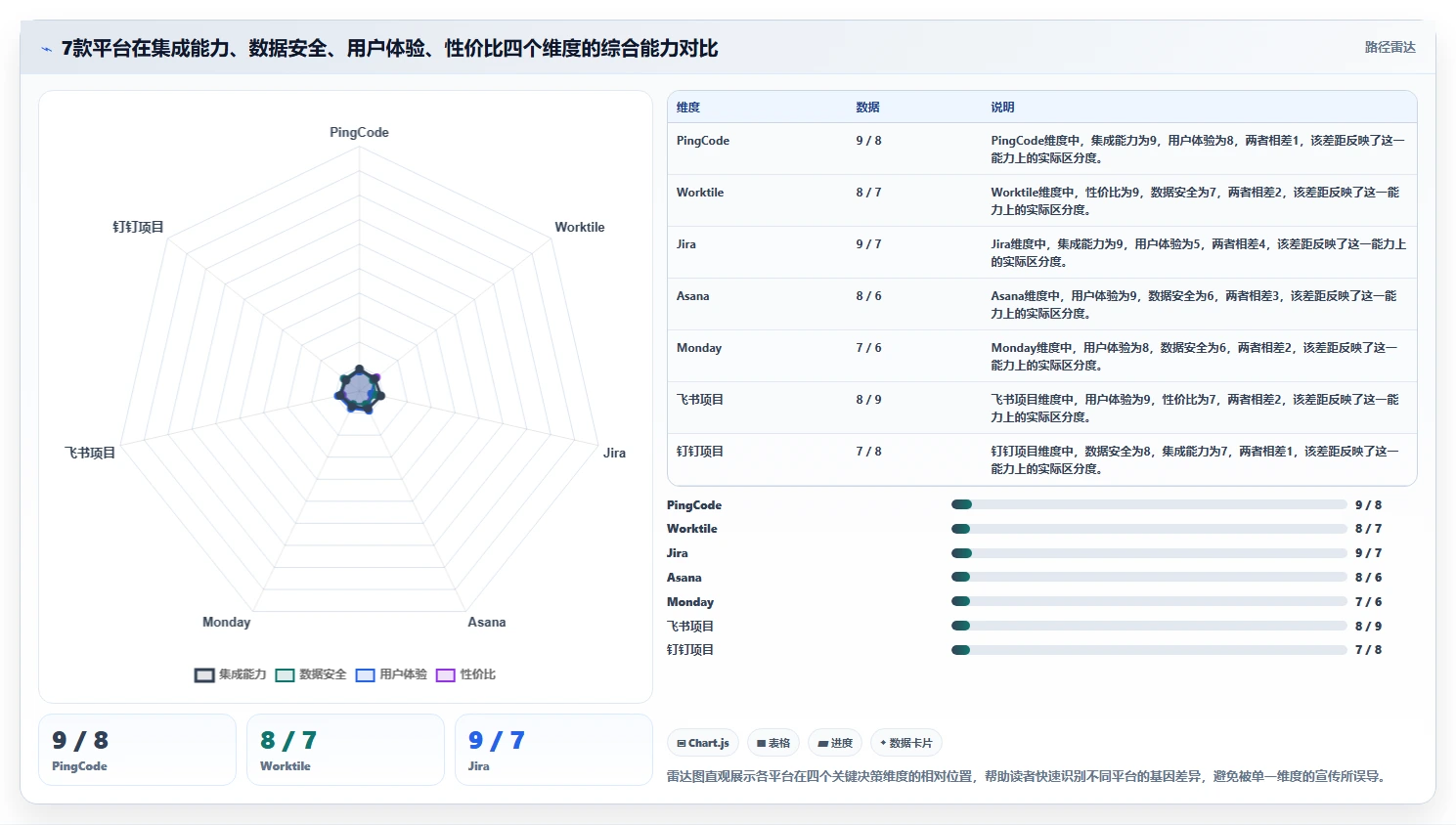
Task: Click the radar data polygon at the chart center
Action: (x=359, y=390)
